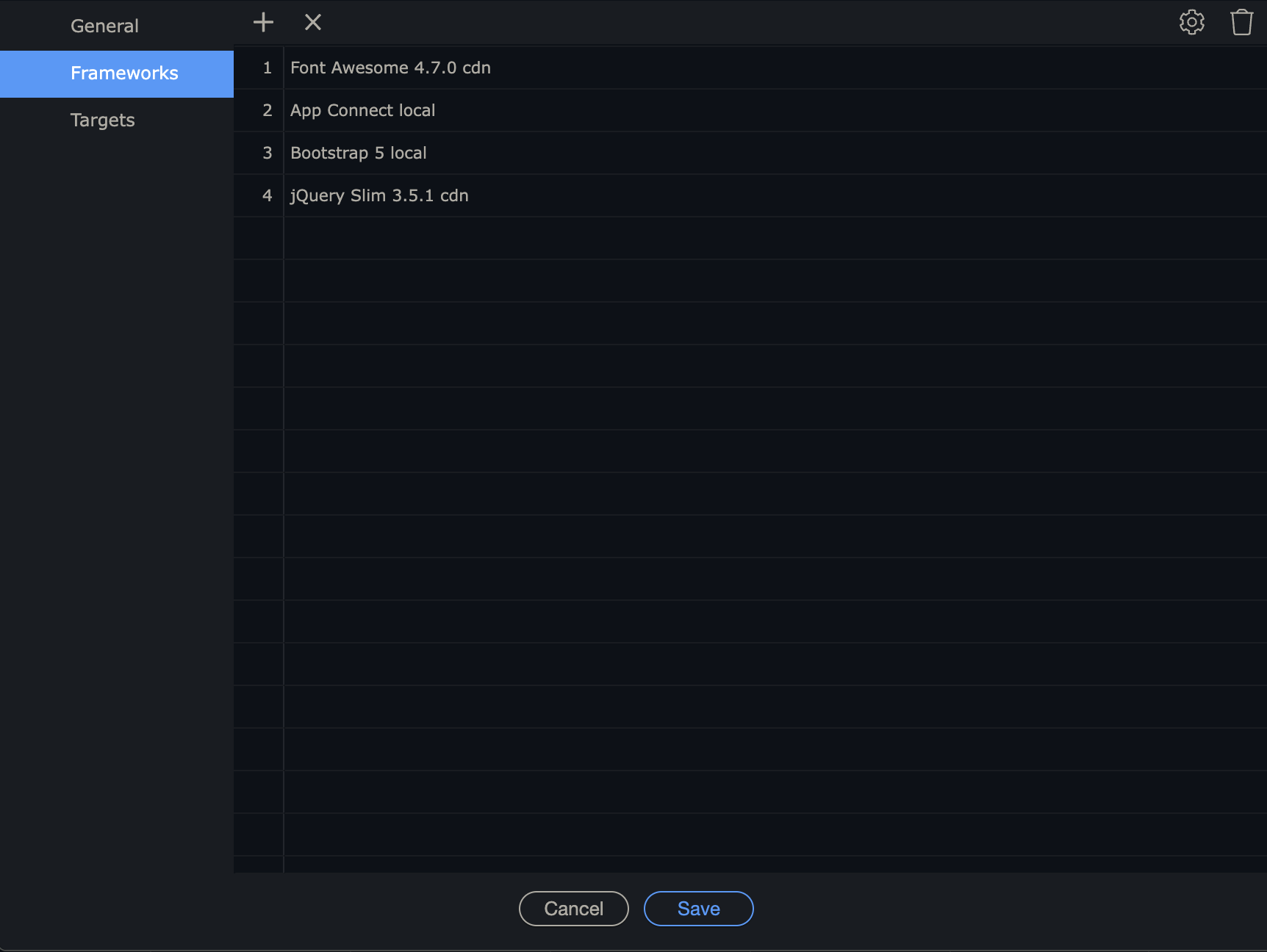1267x952 pixels.
Task: Click row number 2 in the list
Action: (x=267, y=111)
